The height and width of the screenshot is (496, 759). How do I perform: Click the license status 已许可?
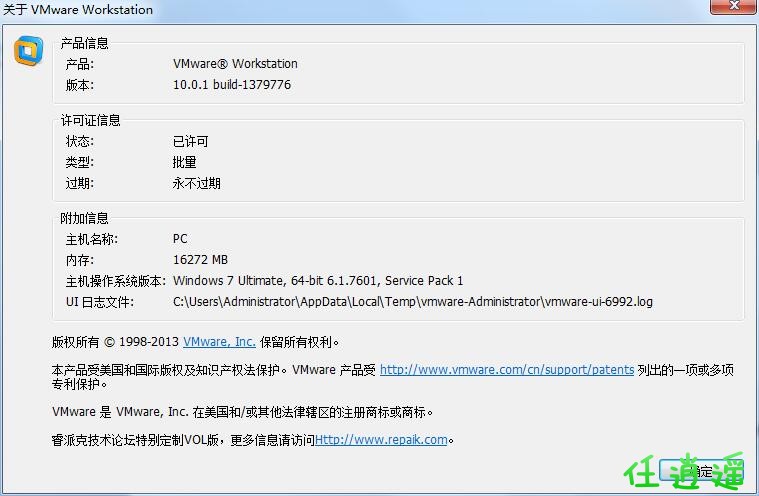(191, 141)
